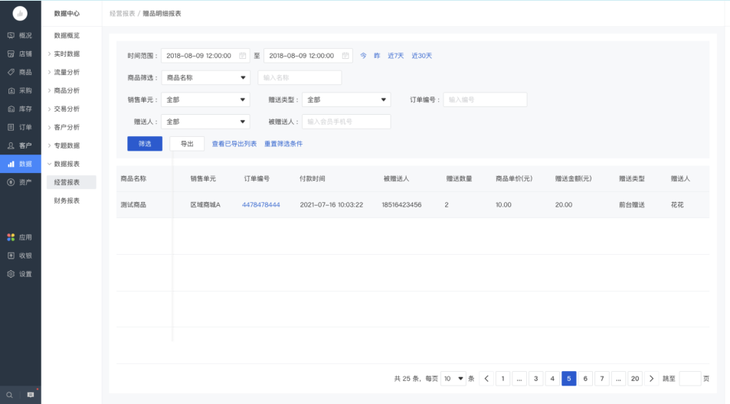
Task: Focus the 输入名称 product name input
Action: click(x=300, y=78)
